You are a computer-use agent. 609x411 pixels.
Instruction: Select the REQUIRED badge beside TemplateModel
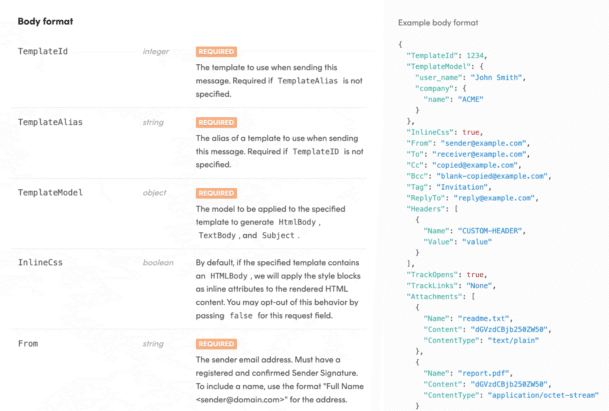[x=216, y=193]
